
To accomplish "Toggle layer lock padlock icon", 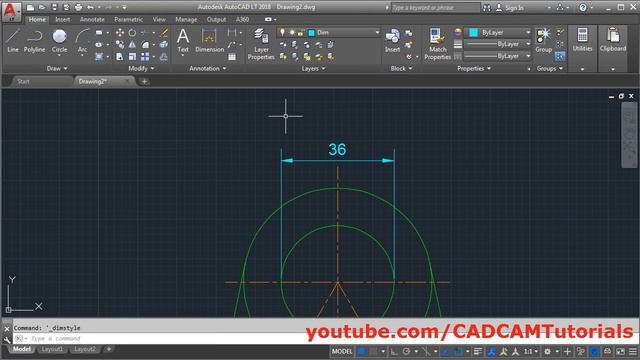I will (x=301, y=32).
